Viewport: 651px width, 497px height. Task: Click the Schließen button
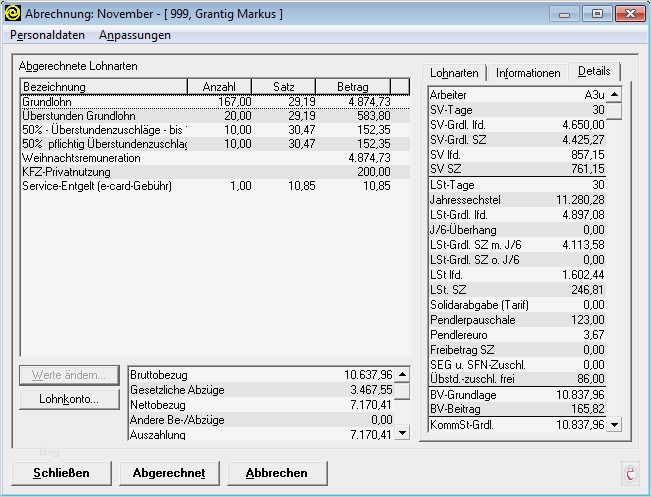[x=61, y=473]
